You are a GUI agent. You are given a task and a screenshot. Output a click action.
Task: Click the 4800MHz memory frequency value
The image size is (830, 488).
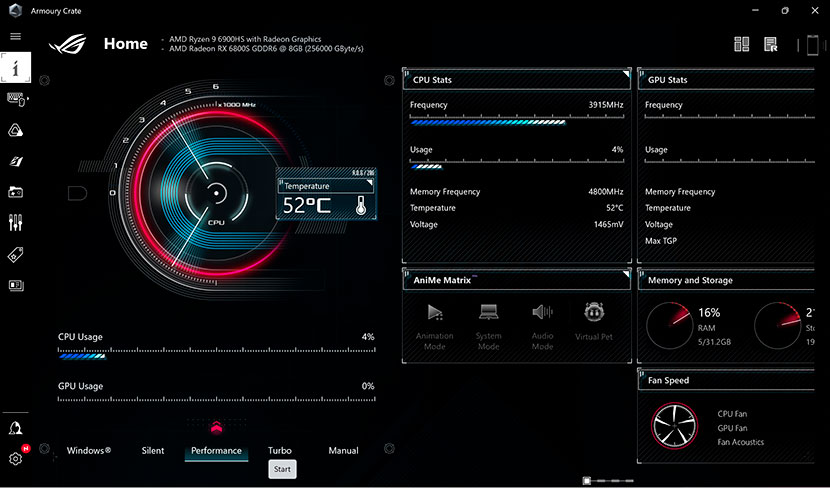606,192
